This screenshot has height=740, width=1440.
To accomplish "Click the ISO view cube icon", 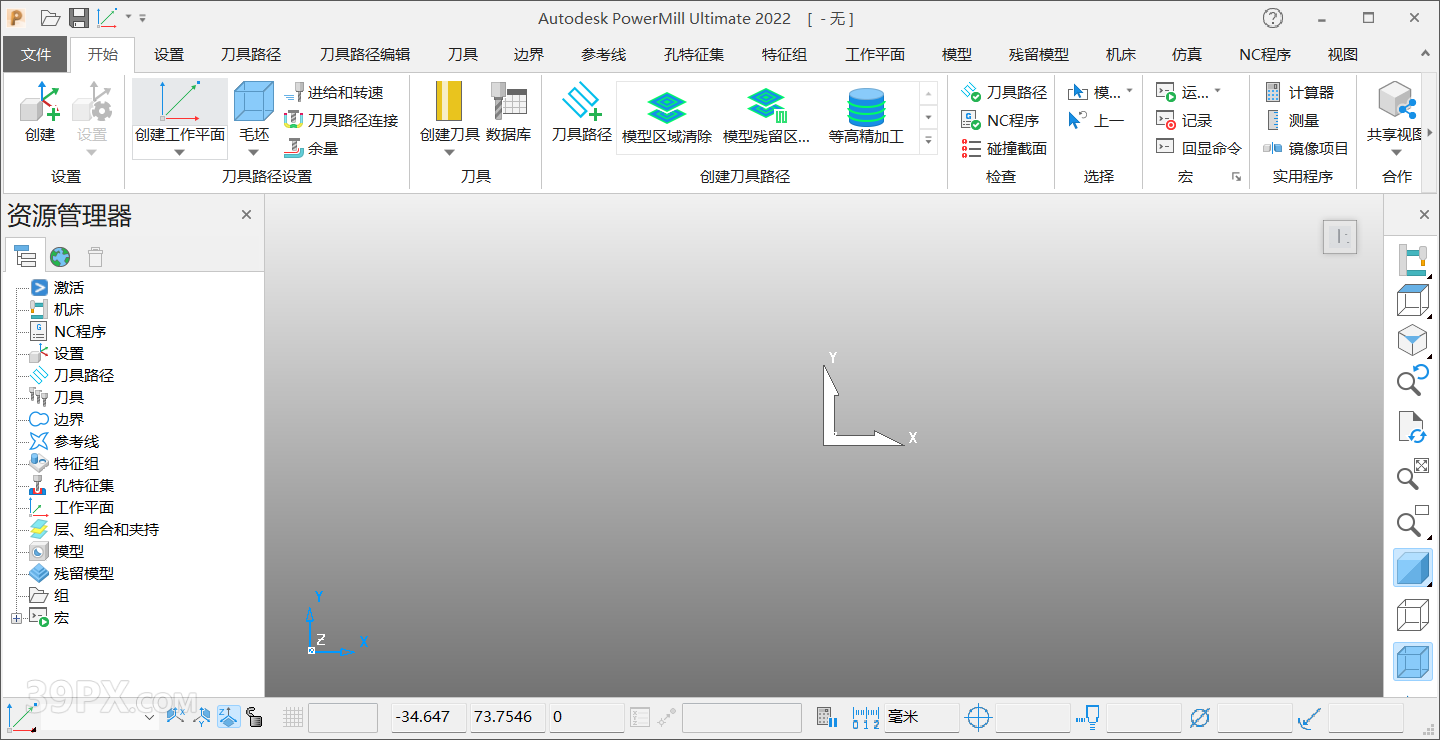I will pyautogui.click(x=1412, y=340).
